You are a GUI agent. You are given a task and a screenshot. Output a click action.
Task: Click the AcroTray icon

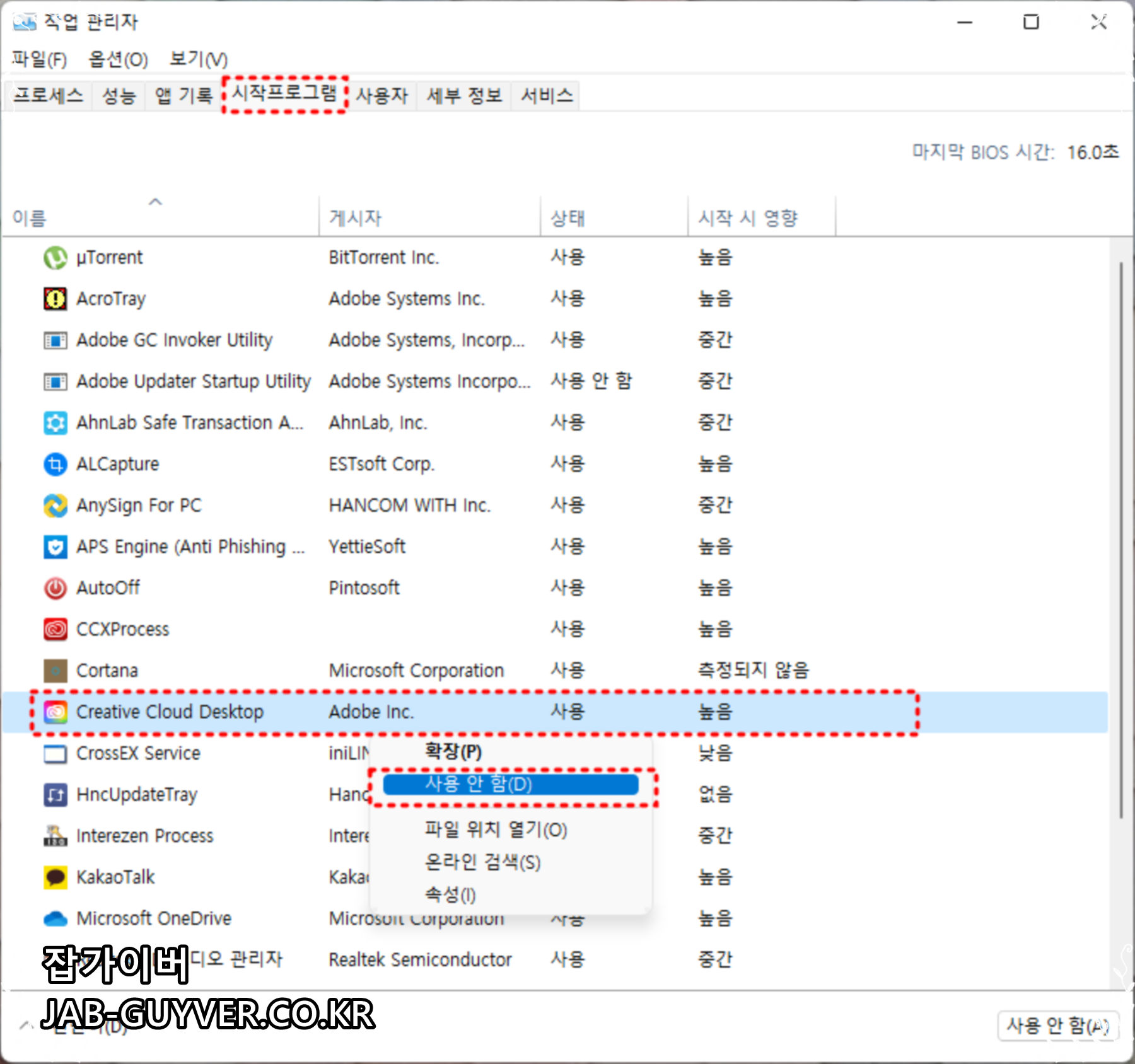coord(55,299)
